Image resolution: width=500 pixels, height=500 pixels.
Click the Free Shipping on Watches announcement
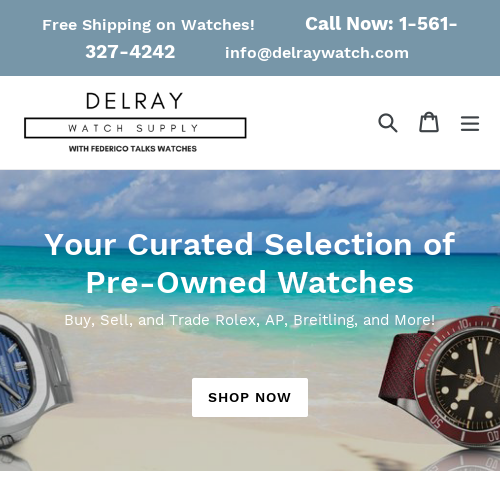(x=148, y=25)
